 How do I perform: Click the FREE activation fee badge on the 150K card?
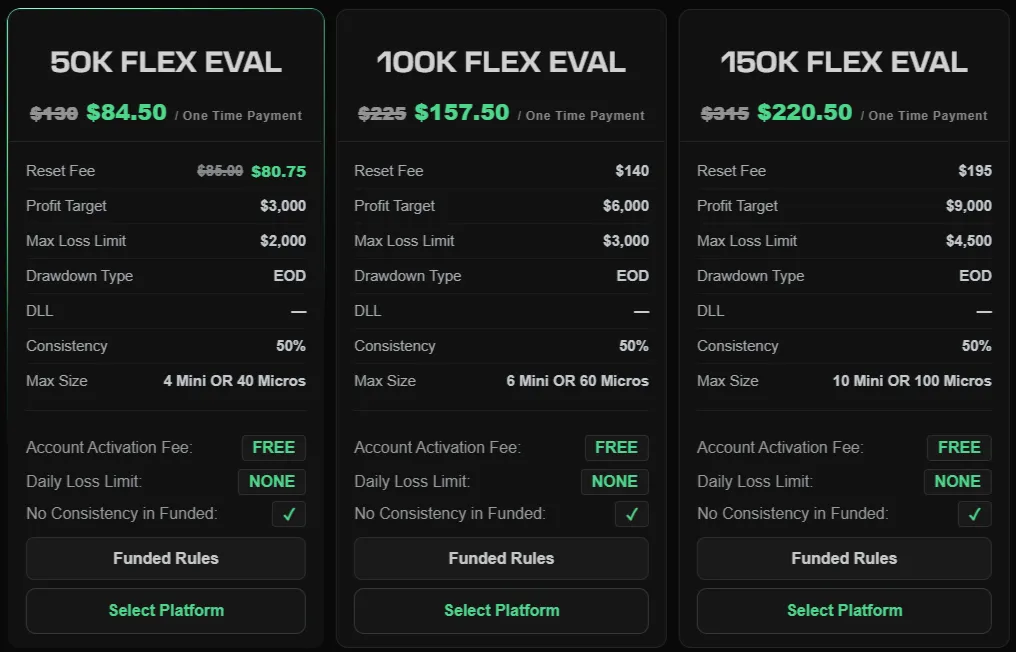tap(959, 447)
